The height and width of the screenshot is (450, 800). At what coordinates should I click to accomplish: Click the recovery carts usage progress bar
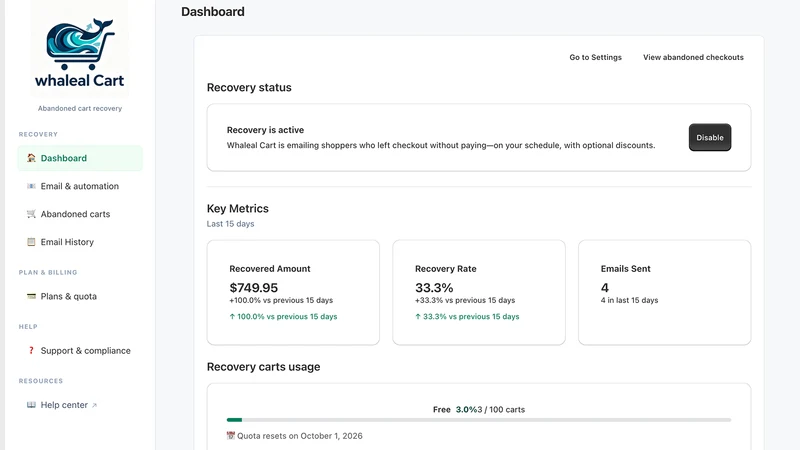(479, 420)
